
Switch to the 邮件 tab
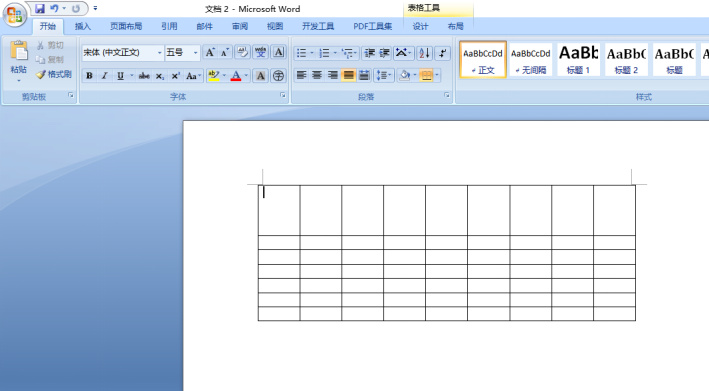(x=204, y=26)
